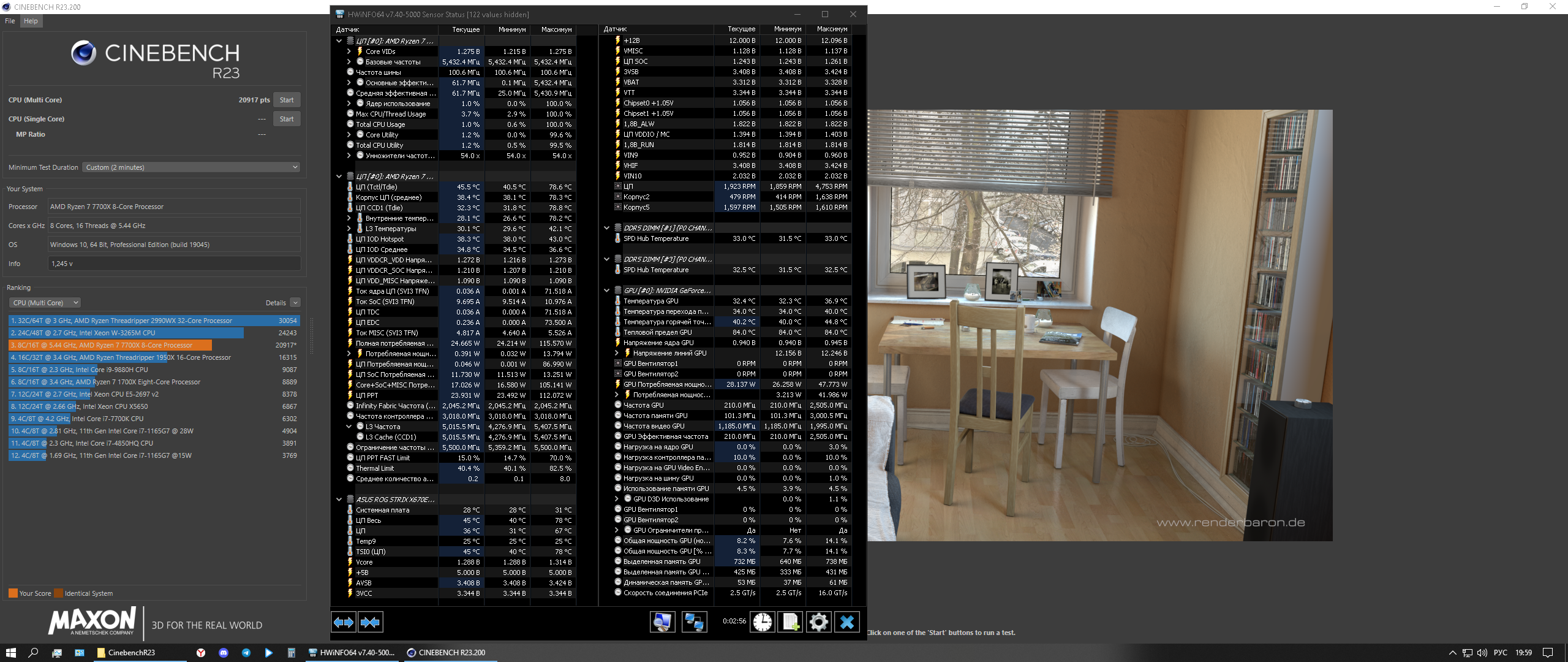Collapse the GPU [#0] NVIDIA GeForce group
The width and height of the screenshot is (1568, 662).
[606, 291]
